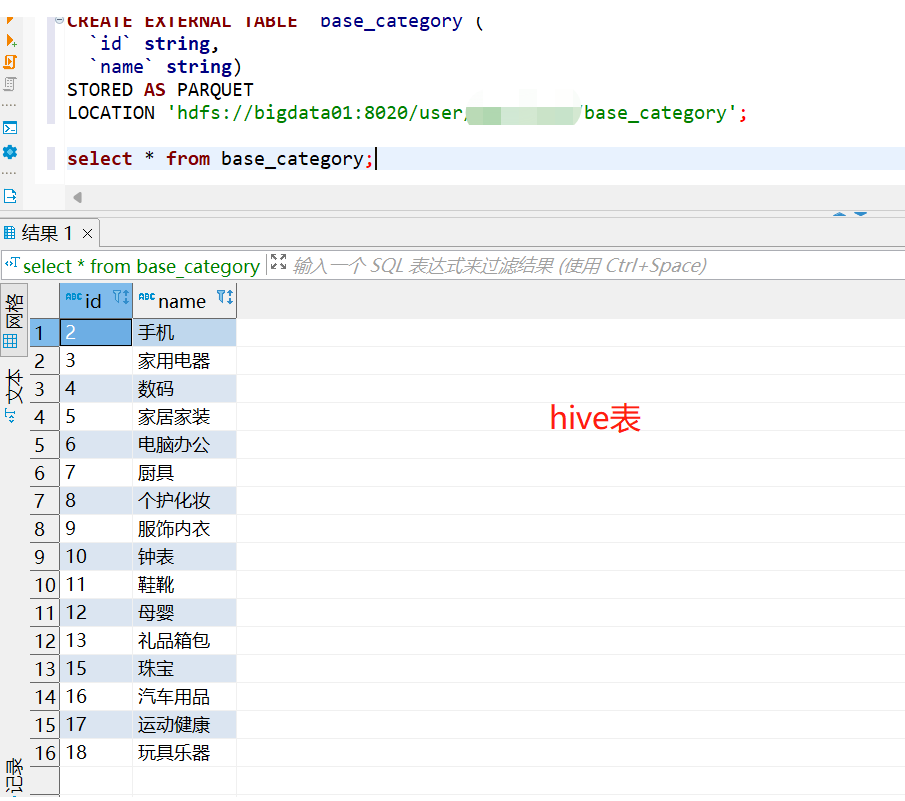This screenshot has height=801, width=905.
Task: Click the execute script double-arrow icon
Action: pos(11,60)
